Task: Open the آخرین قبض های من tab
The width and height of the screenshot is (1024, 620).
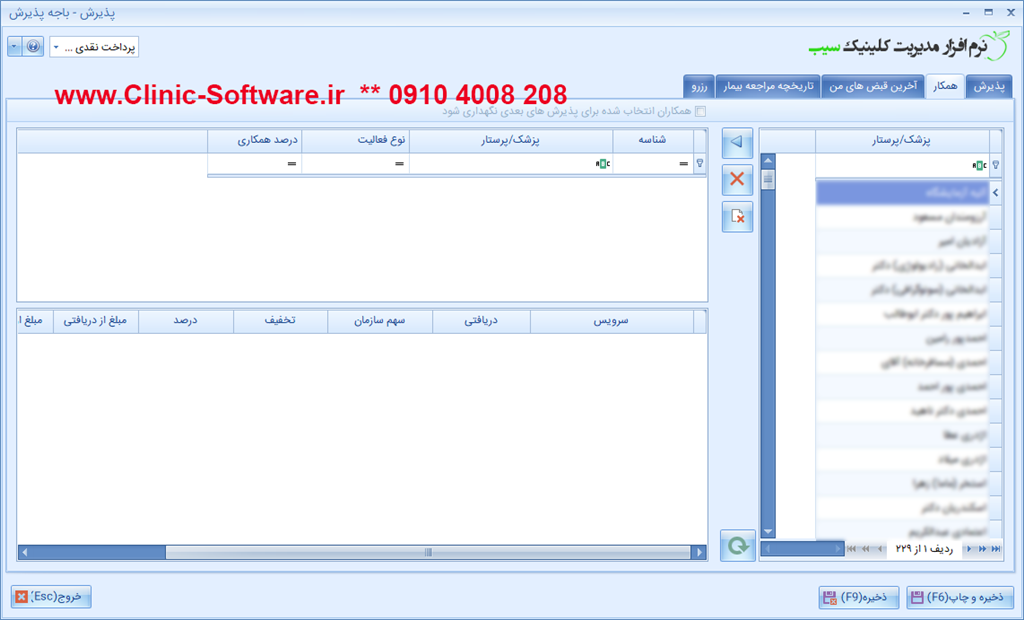Action: point(870,87)
